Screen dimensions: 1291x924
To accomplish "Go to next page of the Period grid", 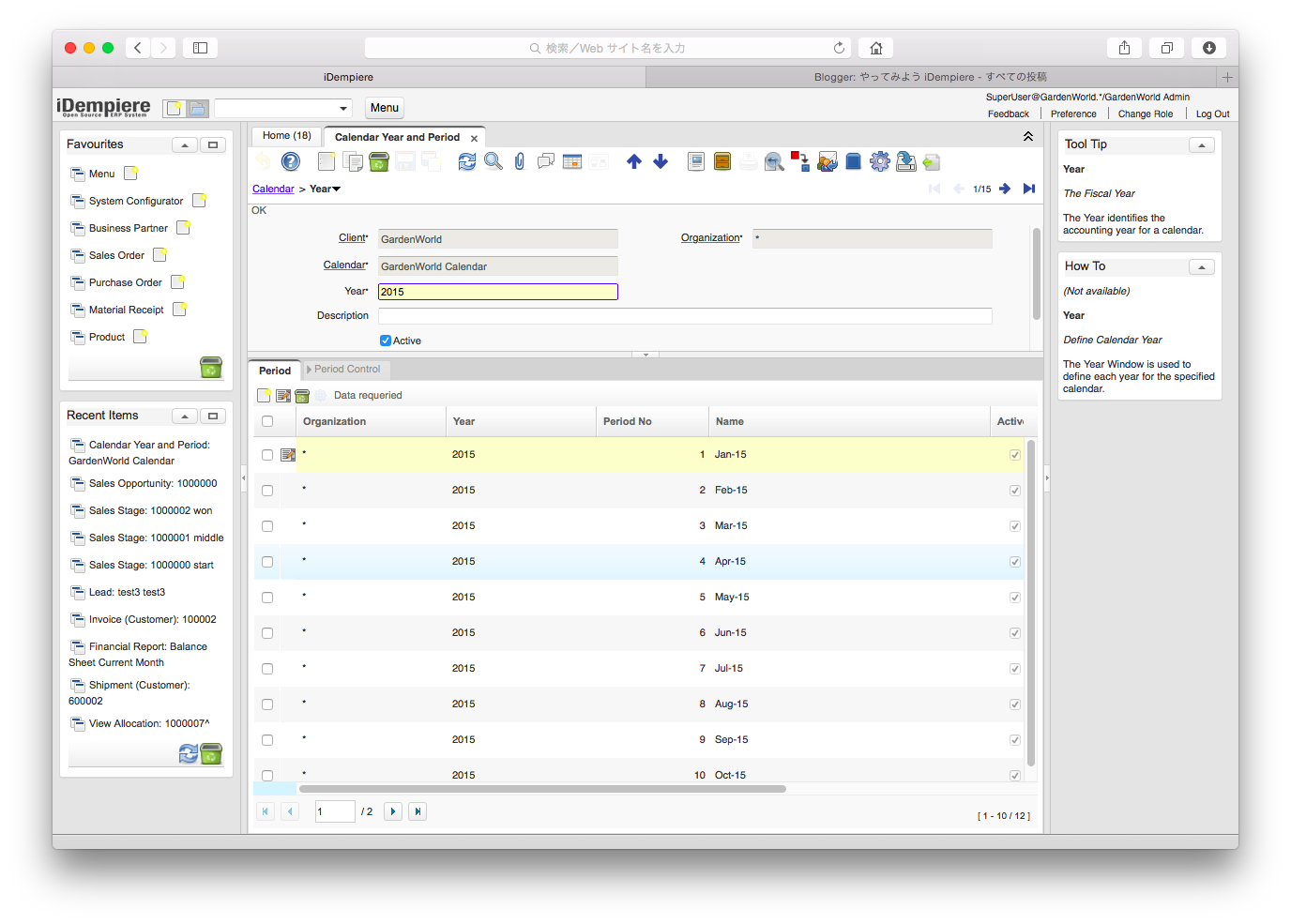I will [393, 811].
